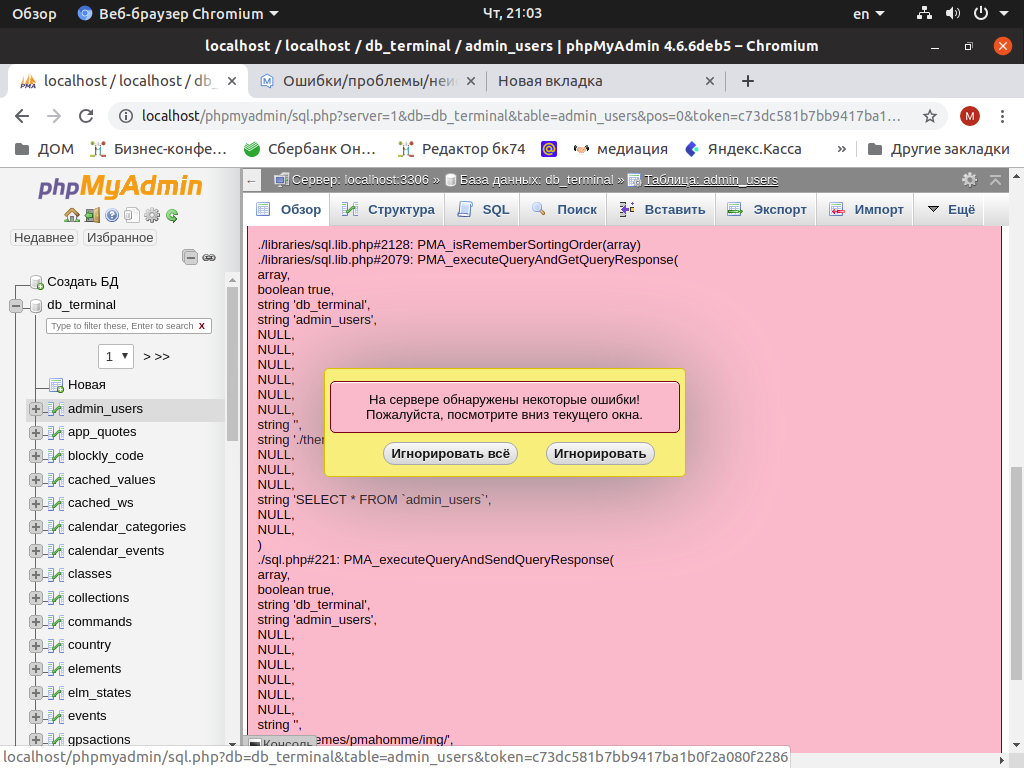Reload navigation panel with green refresh icon
Image resolution: width=1024 pixels, height=768 pixels.
(x=172, y=215)
